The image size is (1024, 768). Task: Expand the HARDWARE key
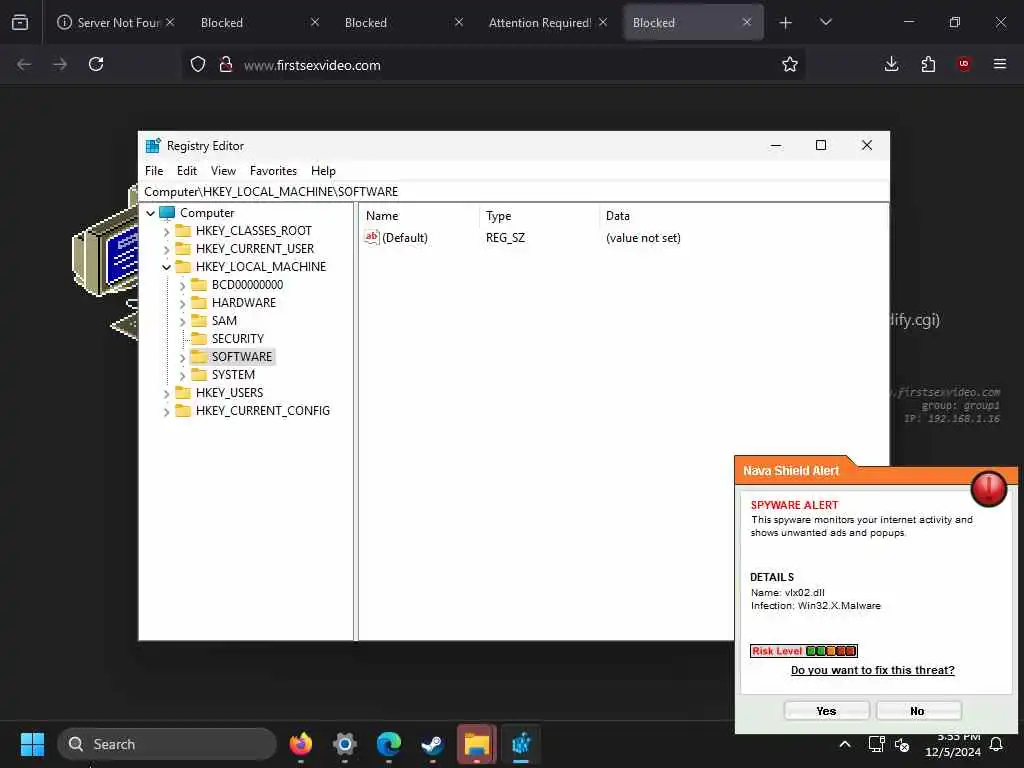[x=182, y=303]
